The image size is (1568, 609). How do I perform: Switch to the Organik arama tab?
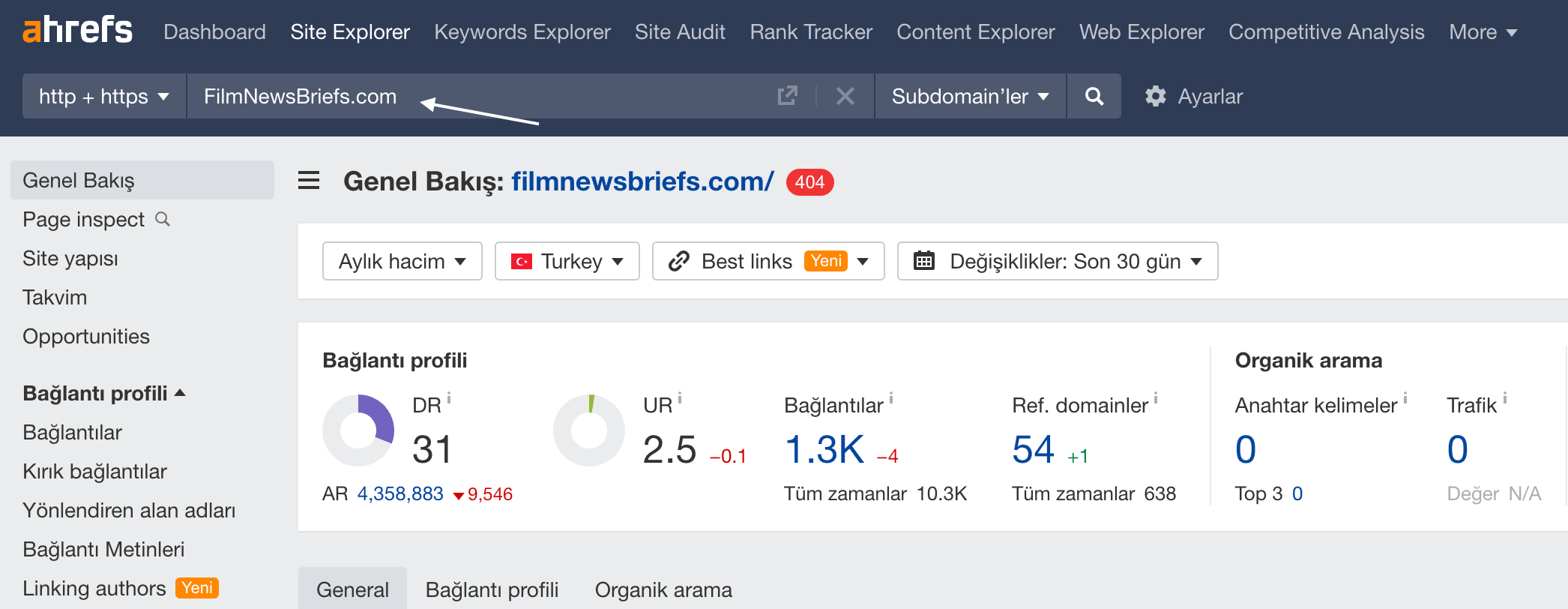tap(663, 589)
